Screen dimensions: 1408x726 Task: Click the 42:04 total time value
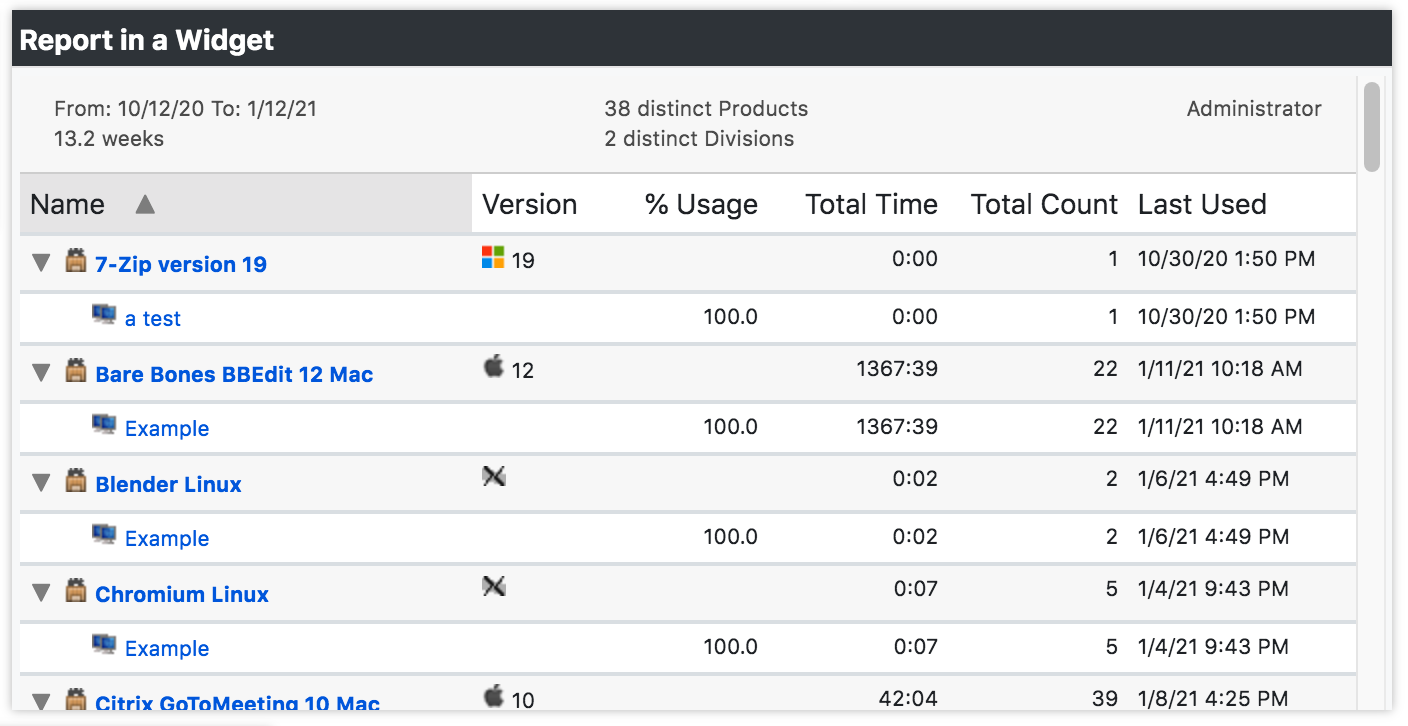click(x=909, y=698)
